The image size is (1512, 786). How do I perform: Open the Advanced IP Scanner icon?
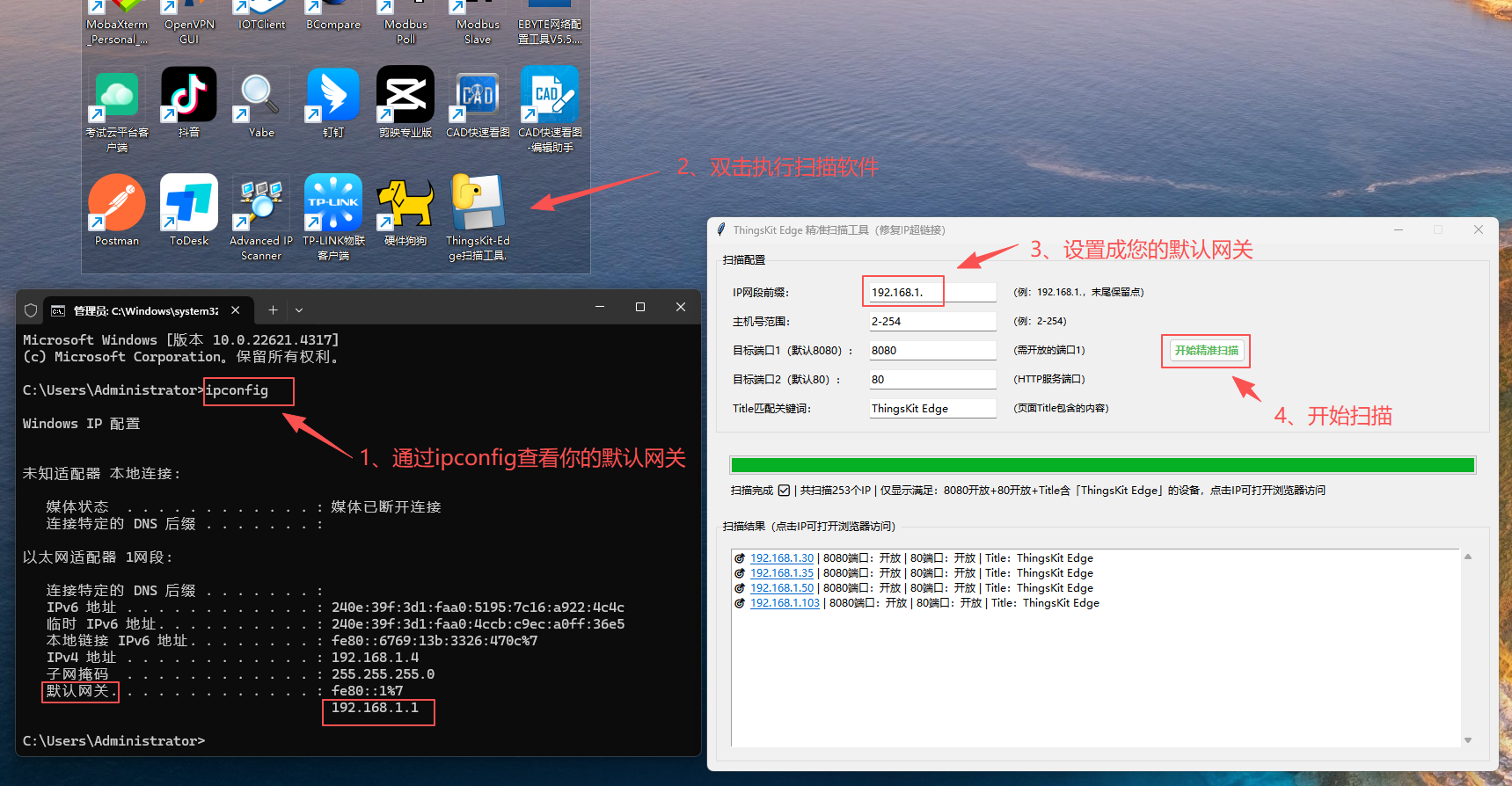(x=261, y=203)
